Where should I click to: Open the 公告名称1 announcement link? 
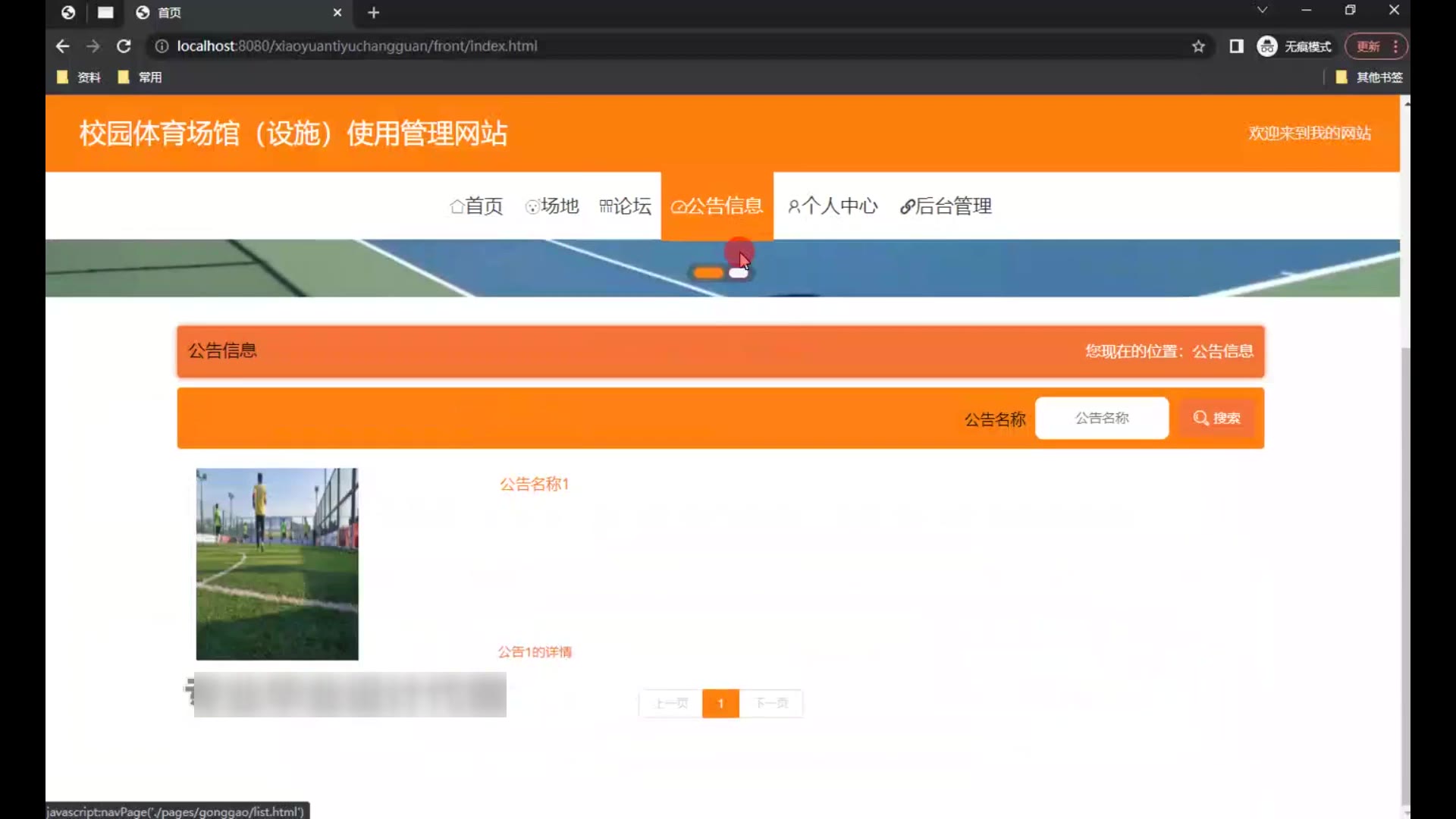[x=534, y=484]
